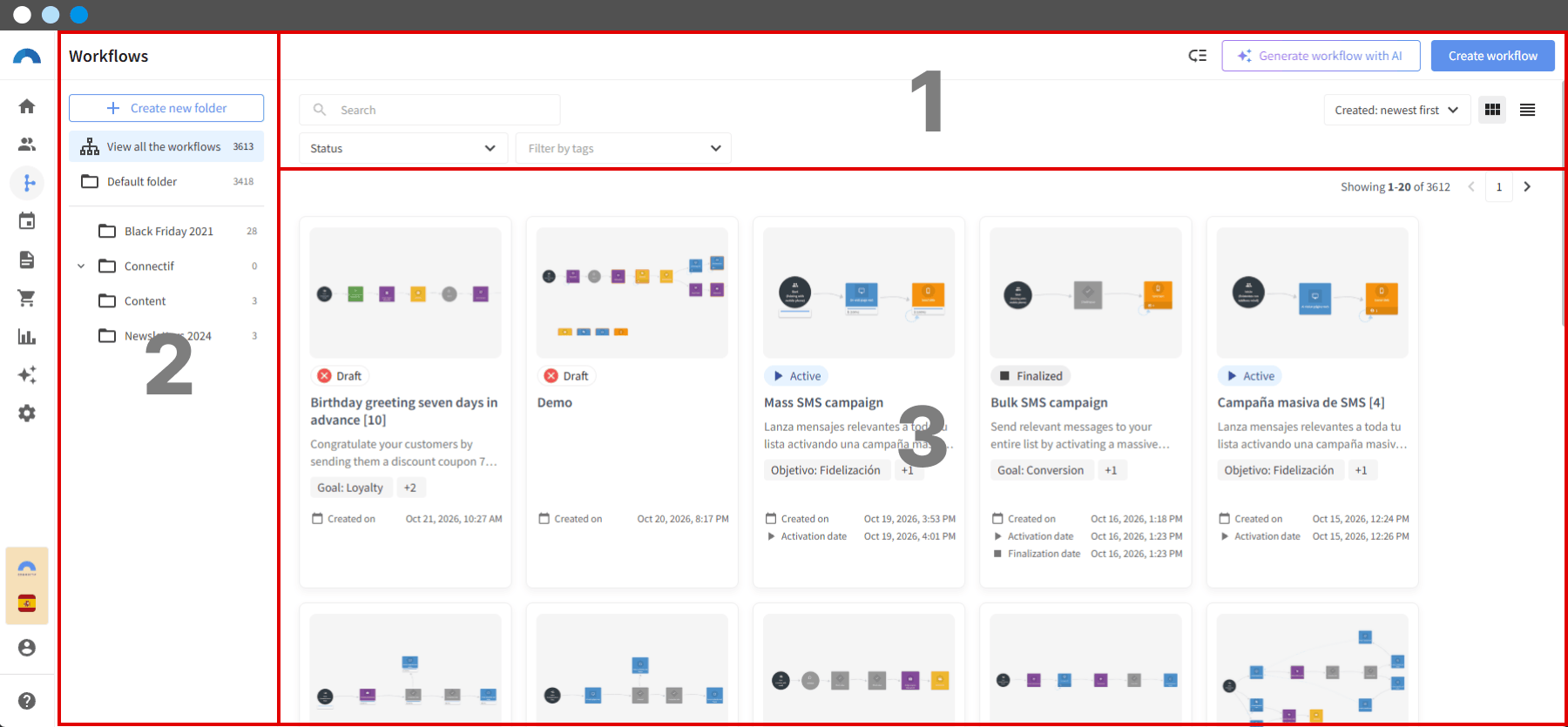
Task: Click Goal: Loyalty tag
Action: [x=350, y=488]
